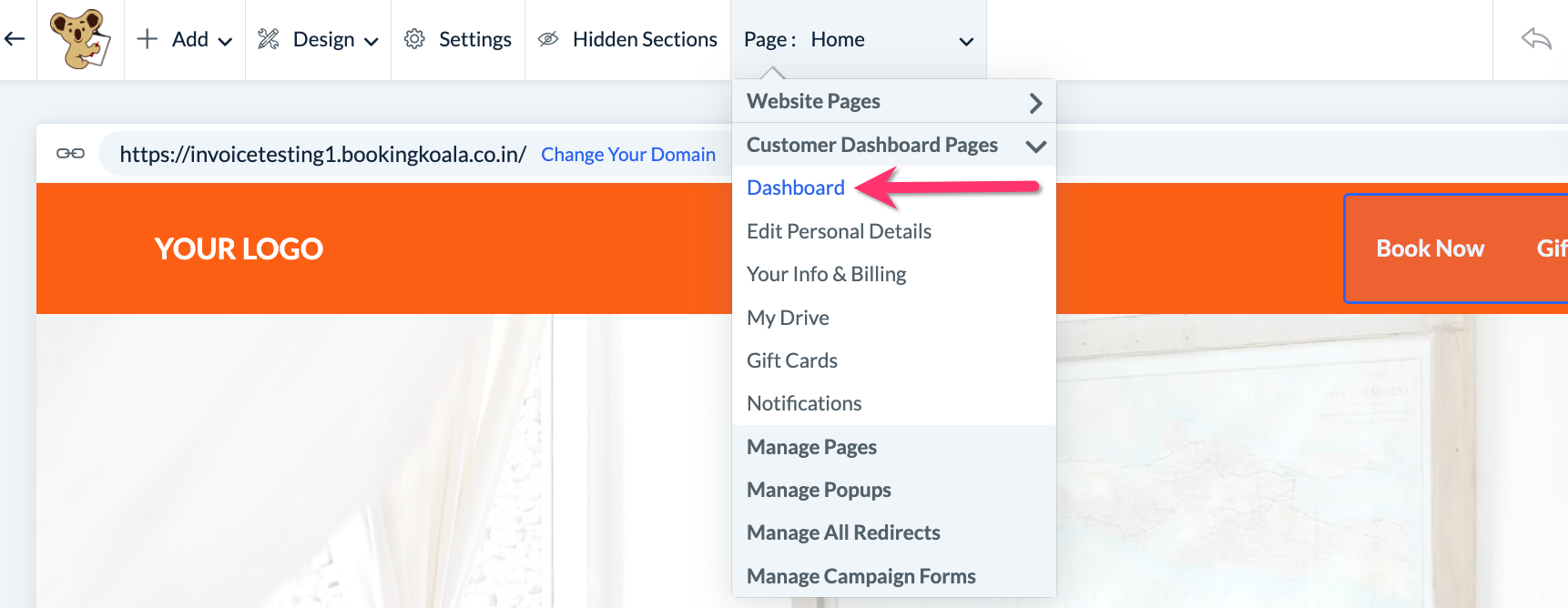Screen dimensions: 1568x608
Task: Click the plus icon beside Add
Action: coord(147,38)
